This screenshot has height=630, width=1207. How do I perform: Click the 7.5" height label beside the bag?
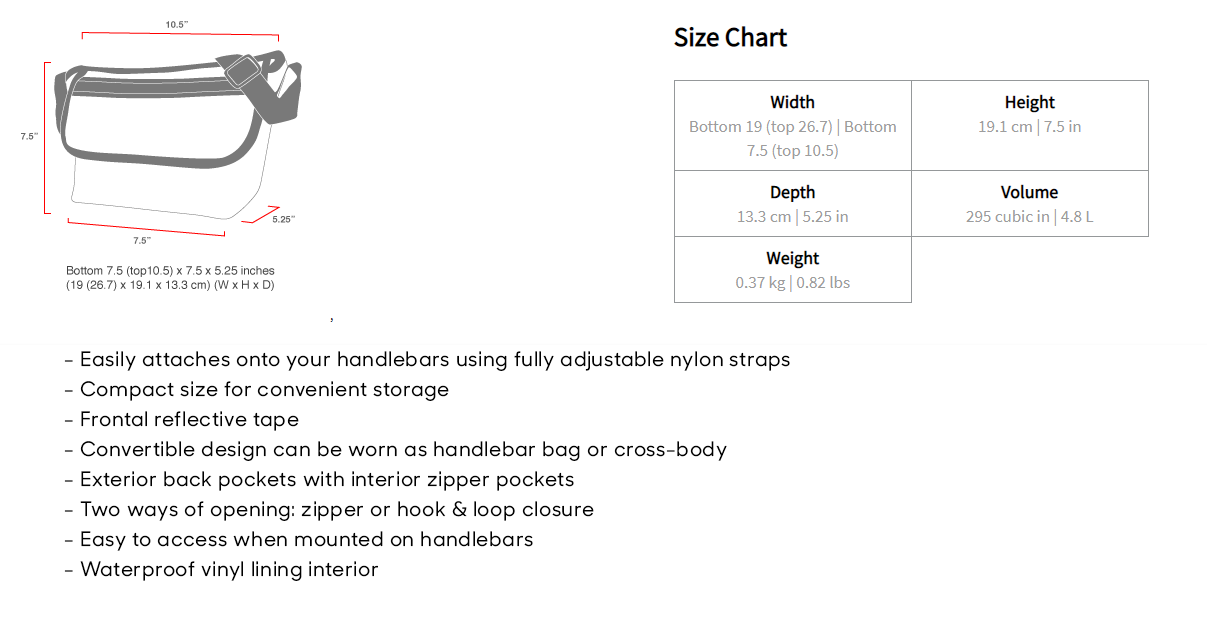pyautogui.click(x=29, y=136)
